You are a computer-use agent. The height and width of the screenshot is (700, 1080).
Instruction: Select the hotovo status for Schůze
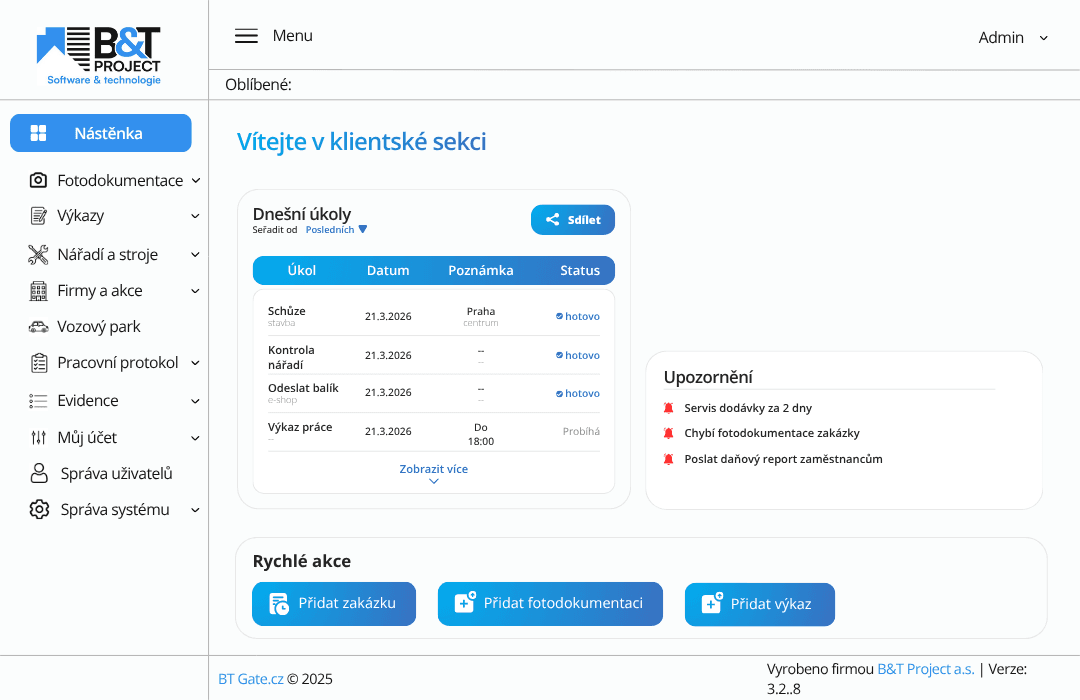(x=577, y=316)
